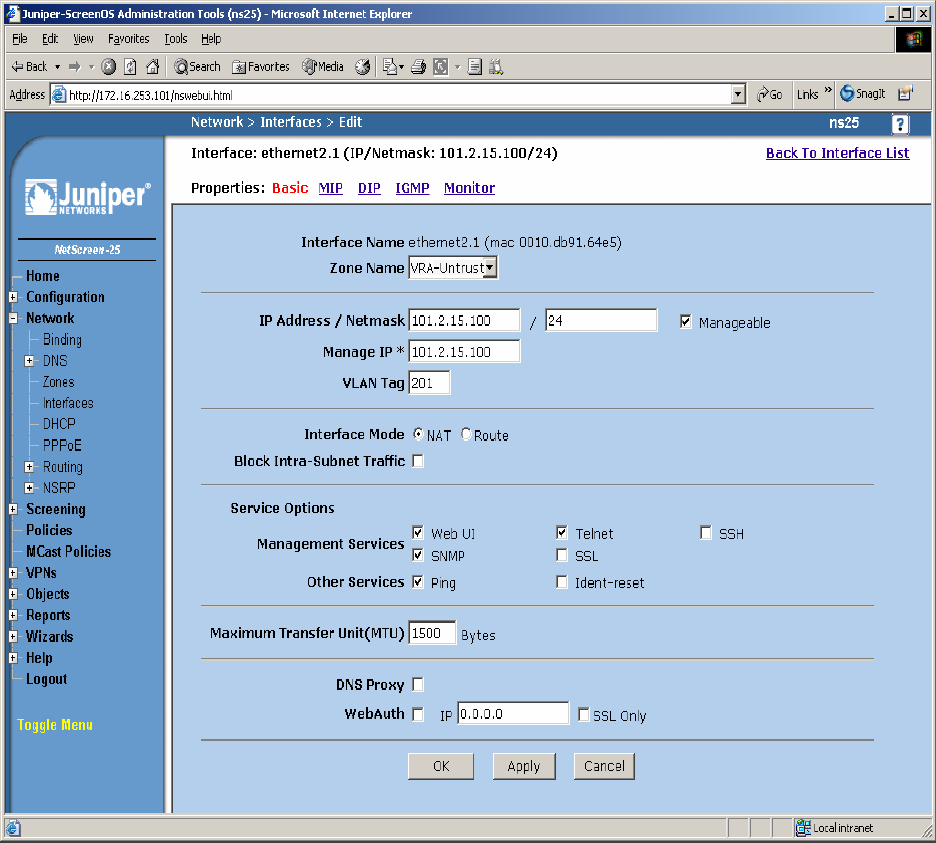
Task: Enable the SSL management service
Action: pos(562,555)
